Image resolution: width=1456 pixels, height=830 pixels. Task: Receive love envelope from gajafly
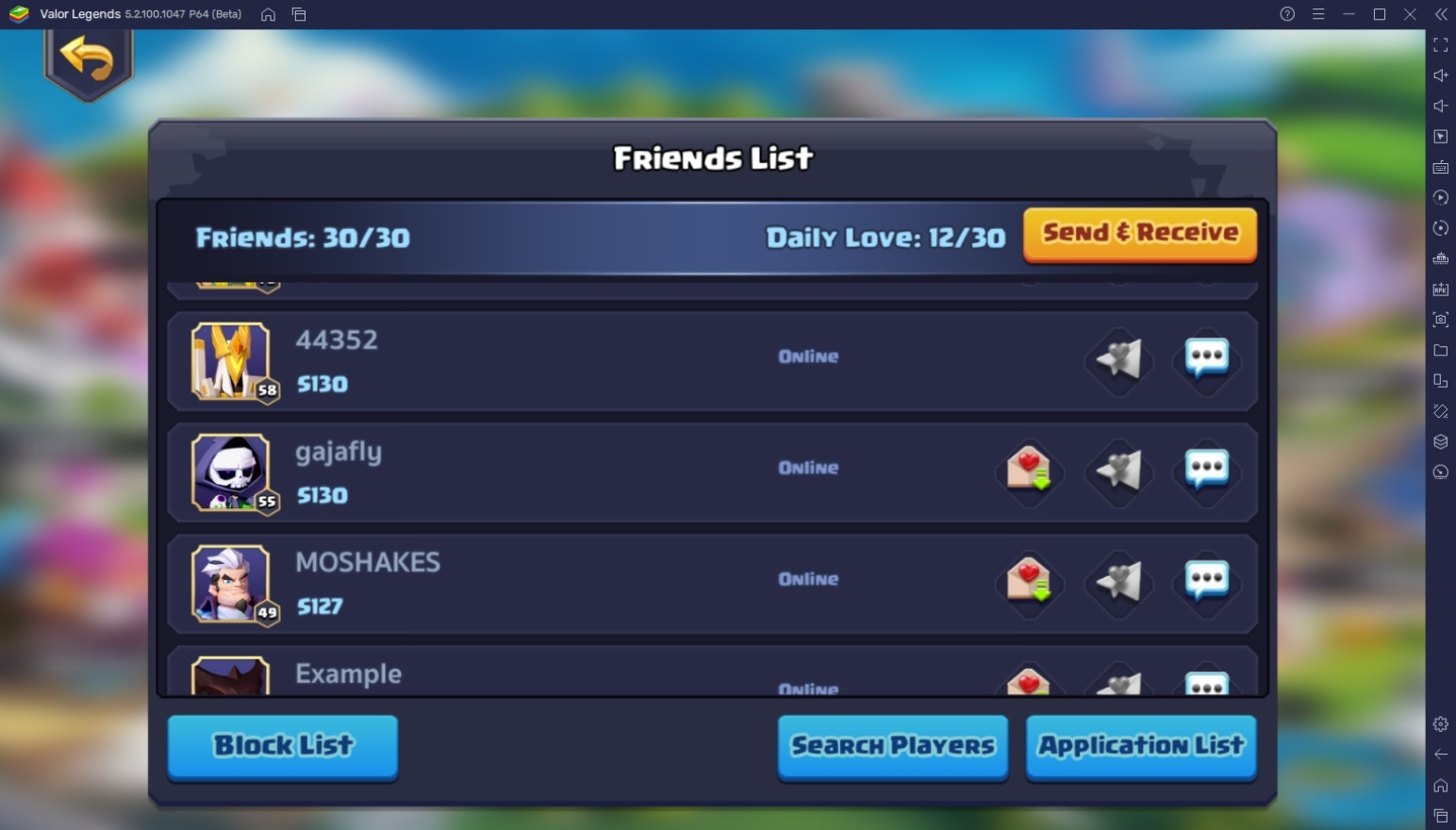1029,469
